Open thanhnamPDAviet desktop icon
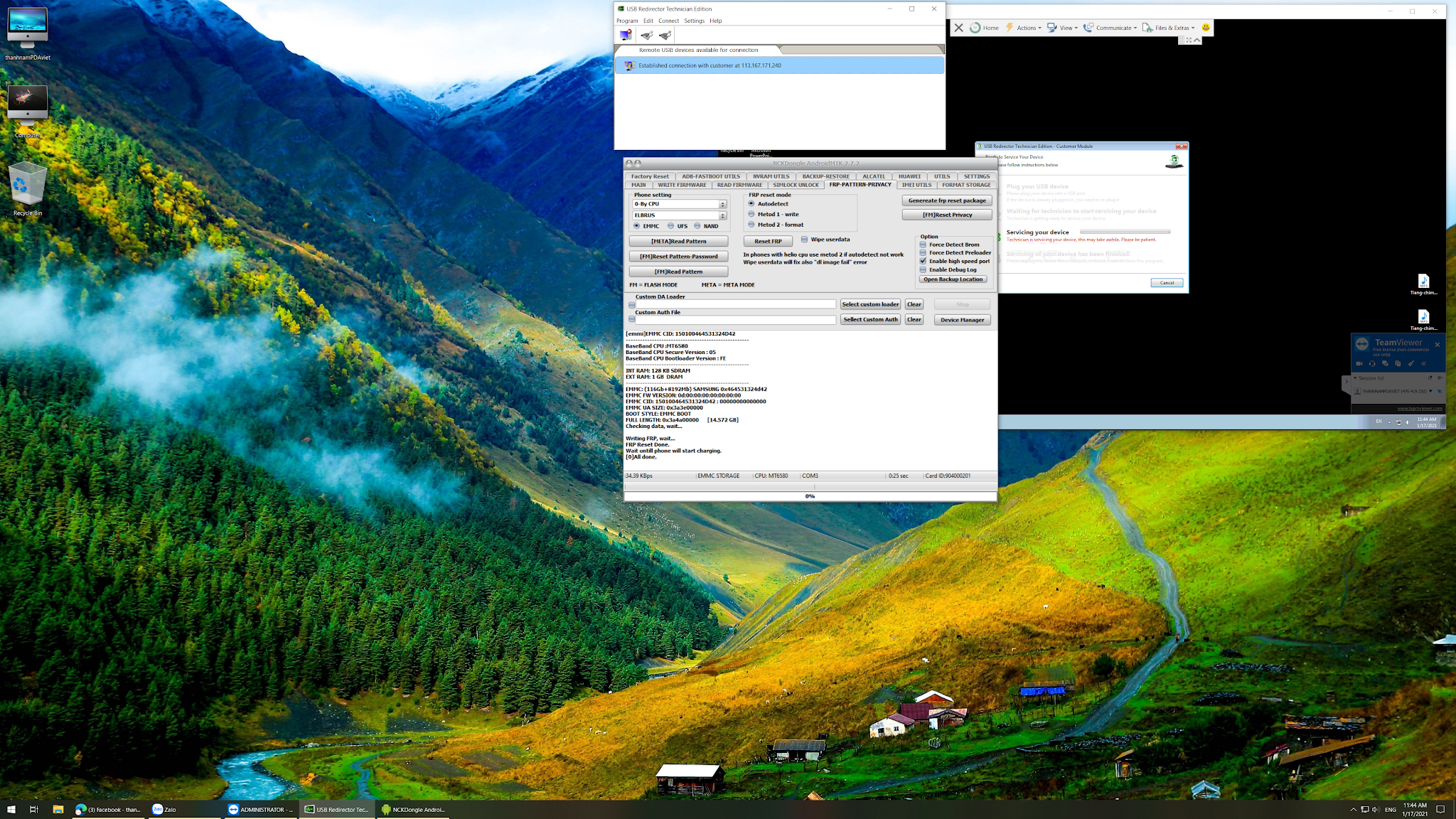 [x=28, y=33]
